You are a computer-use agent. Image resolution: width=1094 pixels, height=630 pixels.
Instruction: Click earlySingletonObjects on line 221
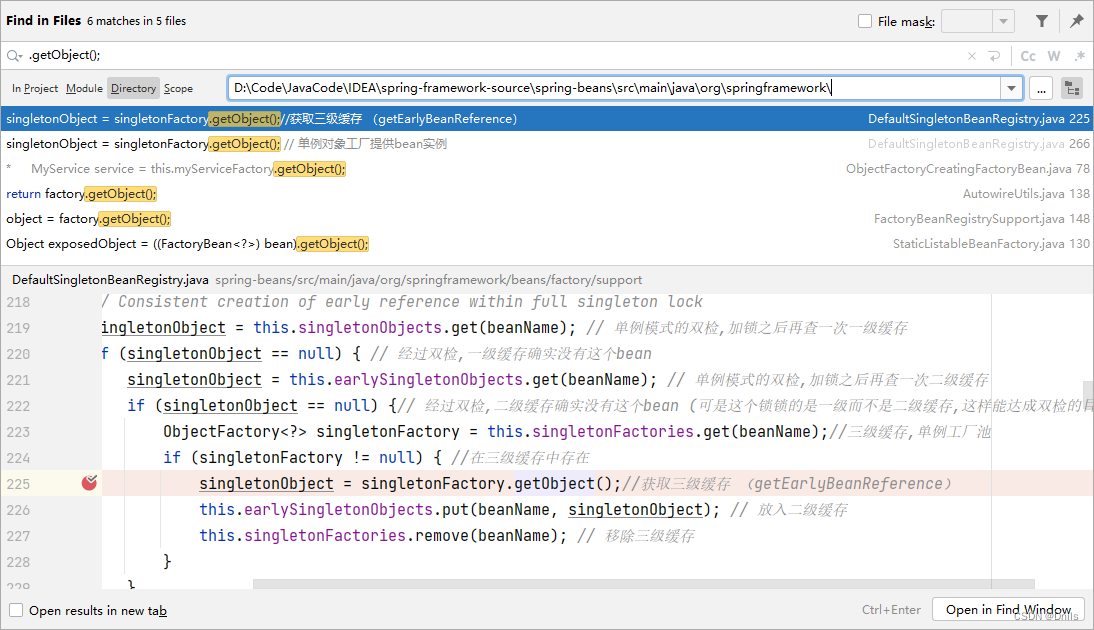pos(428,380)
